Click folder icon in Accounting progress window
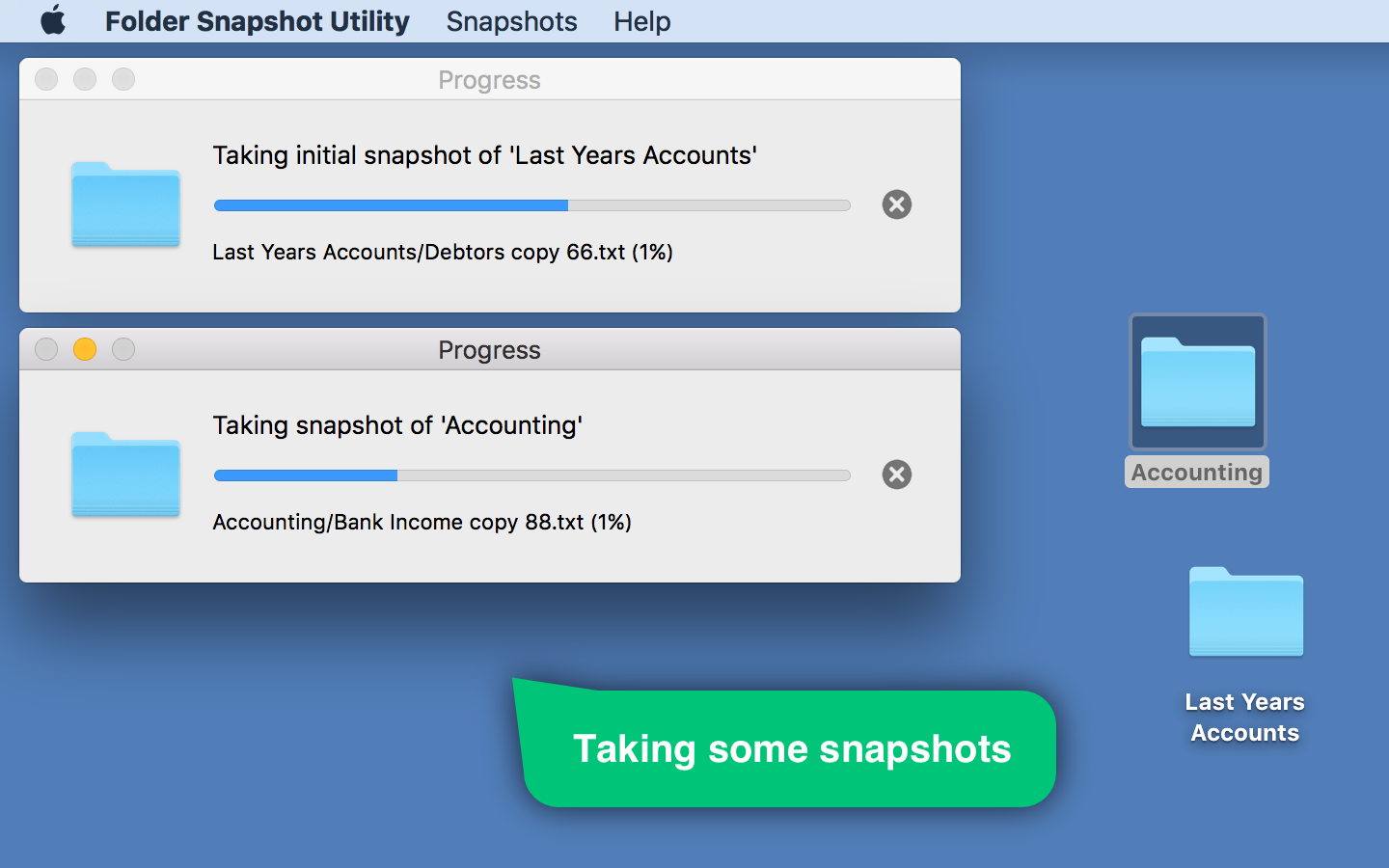1389x868 pixels. pyautogui.click(x=125, y=475)
